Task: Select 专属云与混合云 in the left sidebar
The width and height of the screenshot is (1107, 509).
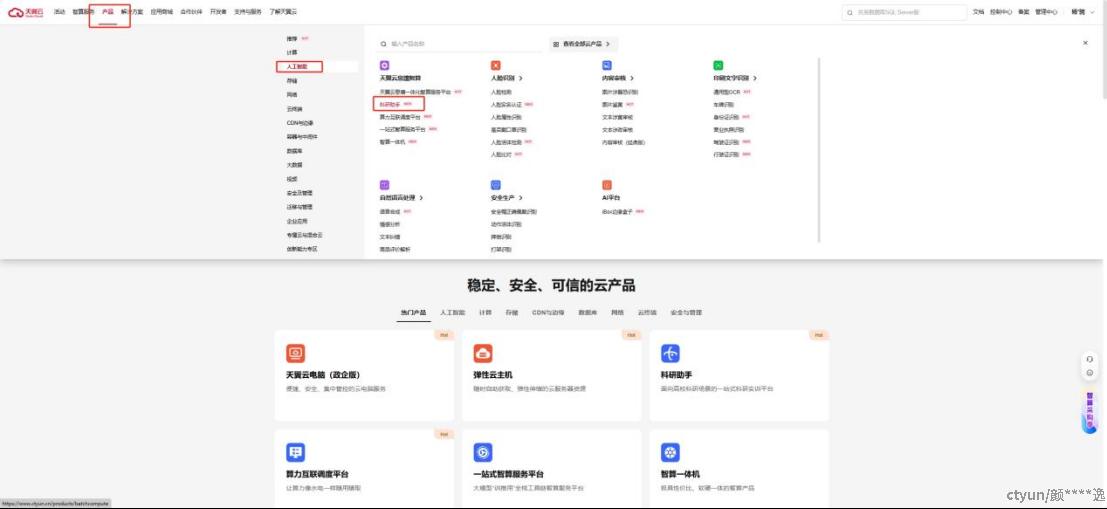Action: click(304, 235)
